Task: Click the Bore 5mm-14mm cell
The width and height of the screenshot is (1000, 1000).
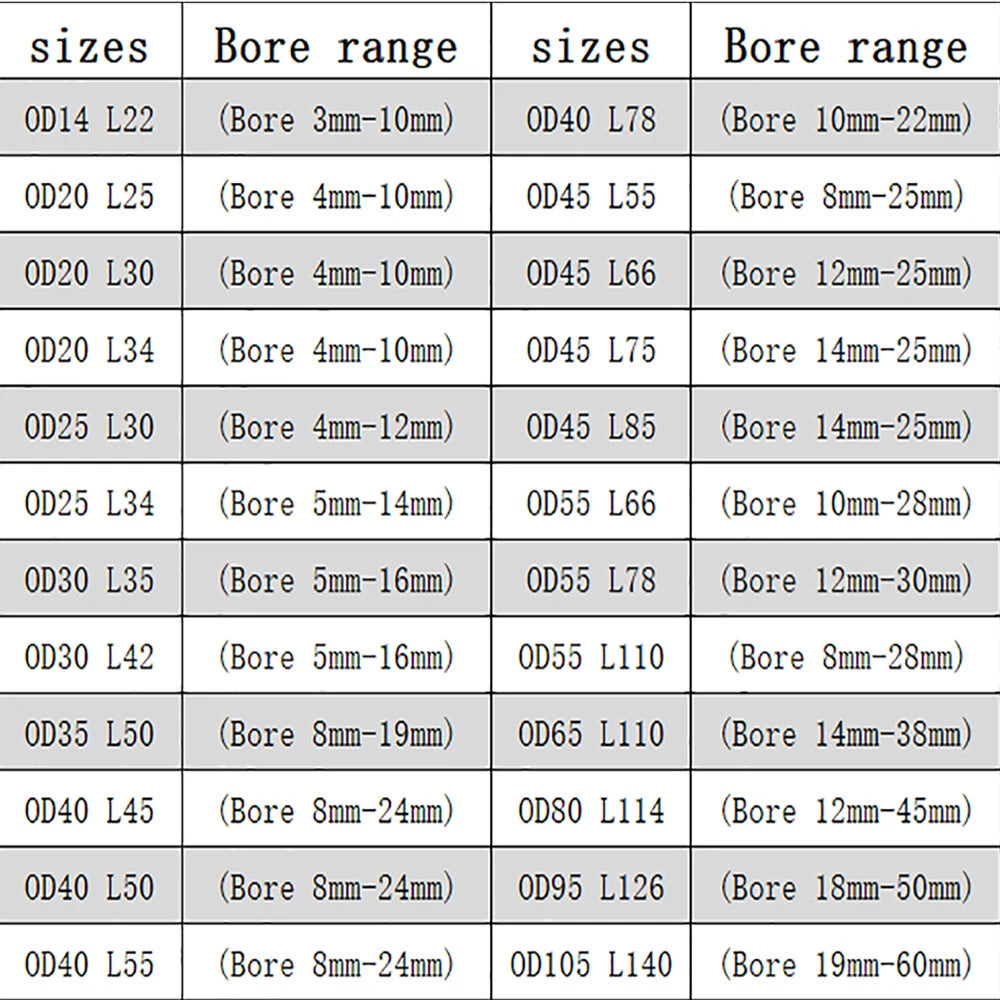Action: 336,502
